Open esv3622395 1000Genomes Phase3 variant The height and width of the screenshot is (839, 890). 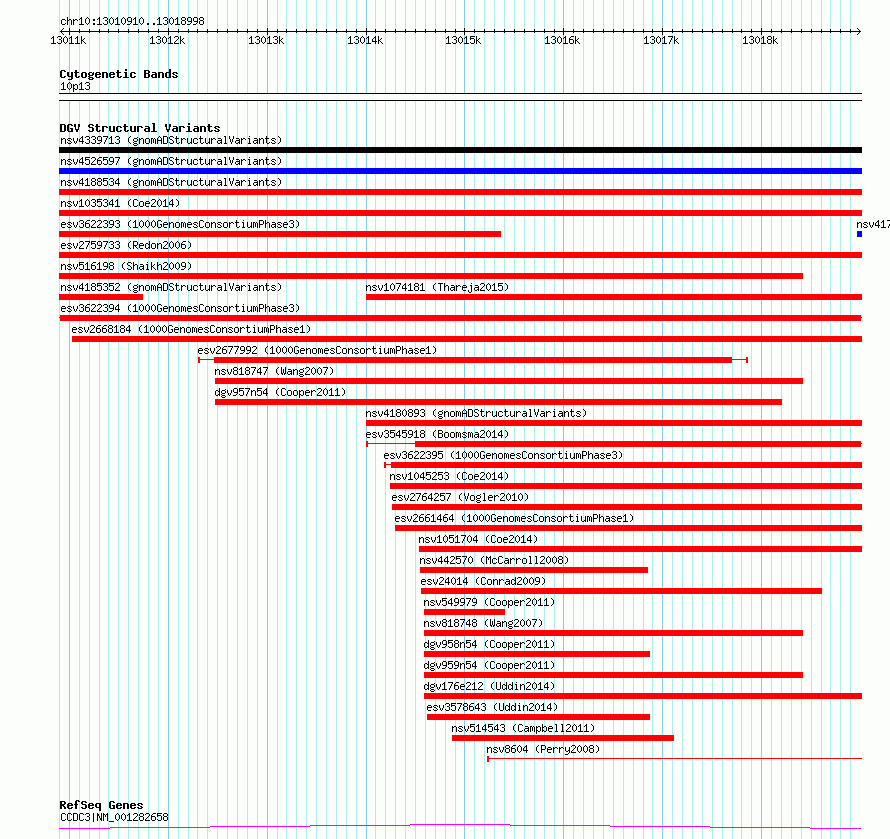coord(503,455)
